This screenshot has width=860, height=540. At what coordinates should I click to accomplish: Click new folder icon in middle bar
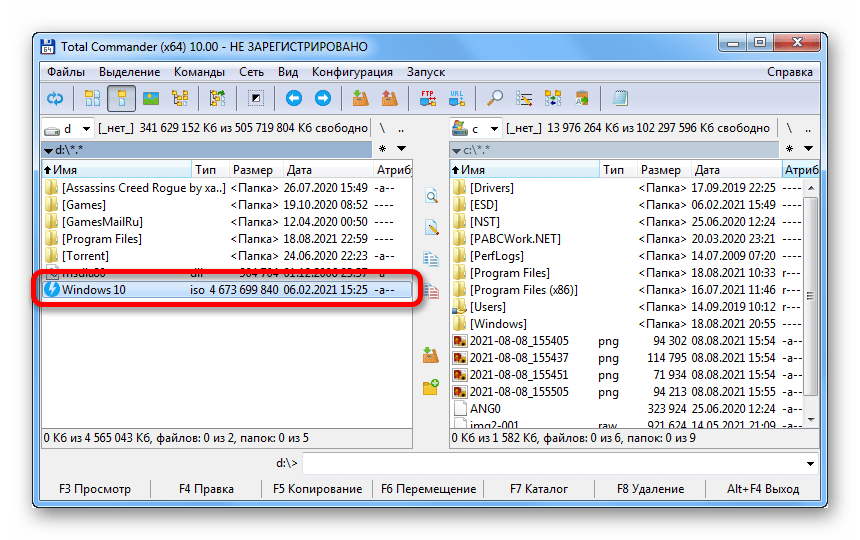(431, 387)
